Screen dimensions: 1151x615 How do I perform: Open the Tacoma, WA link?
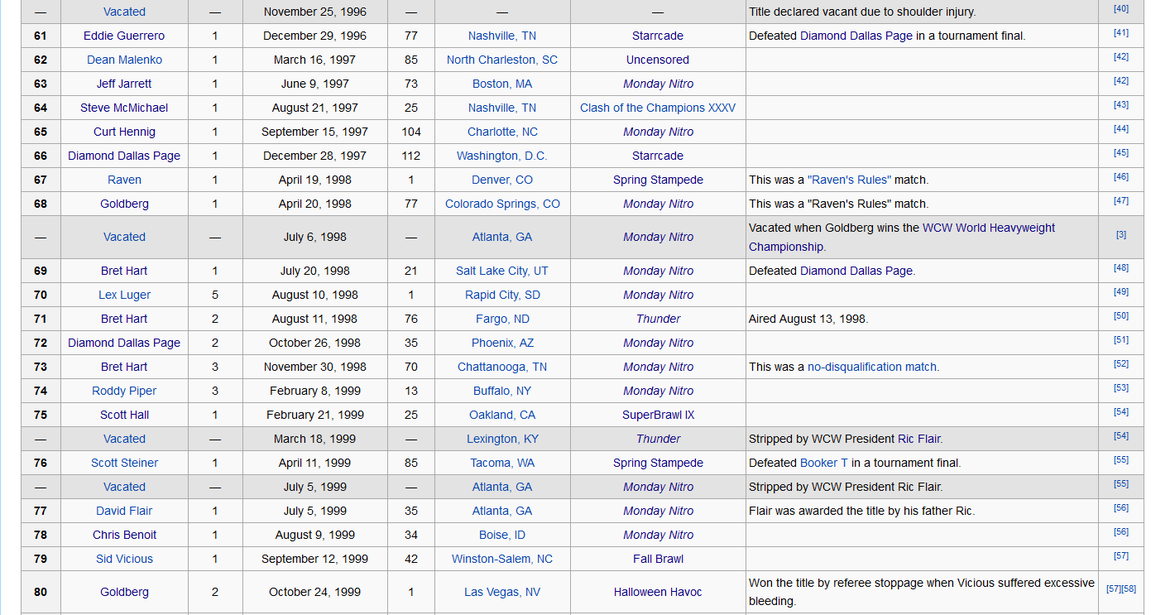[502, 463]
